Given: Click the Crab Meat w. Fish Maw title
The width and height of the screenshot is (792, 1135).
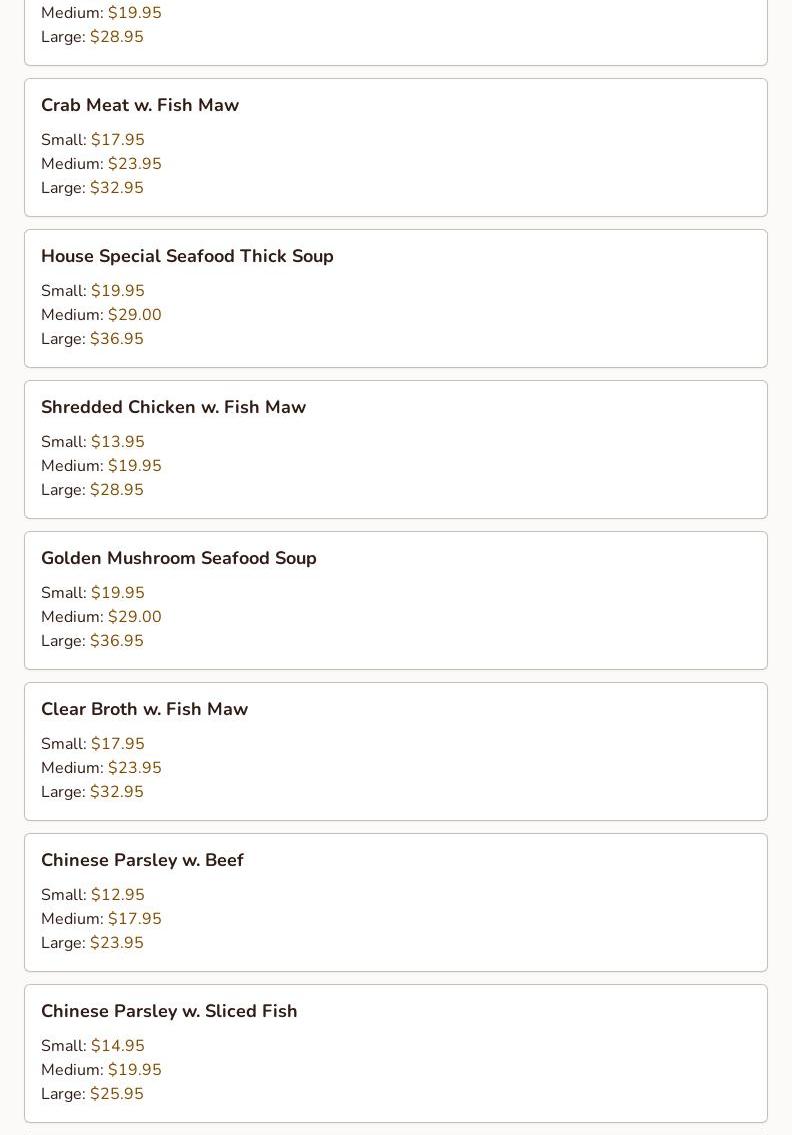Looking at the screenshot, I should pos(140,105).
